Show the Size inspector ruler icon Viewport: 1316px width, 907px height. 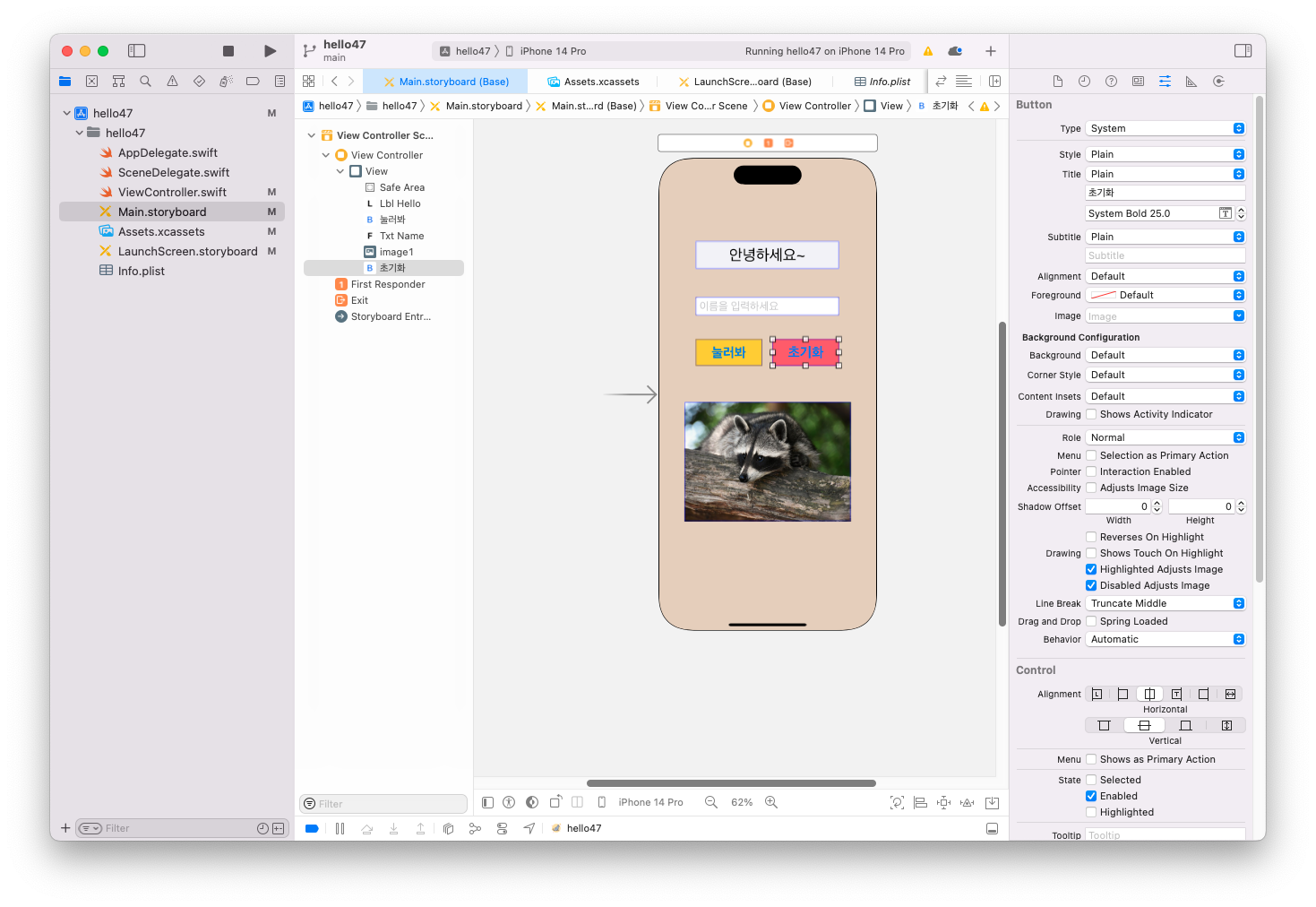coord(1191,81)
